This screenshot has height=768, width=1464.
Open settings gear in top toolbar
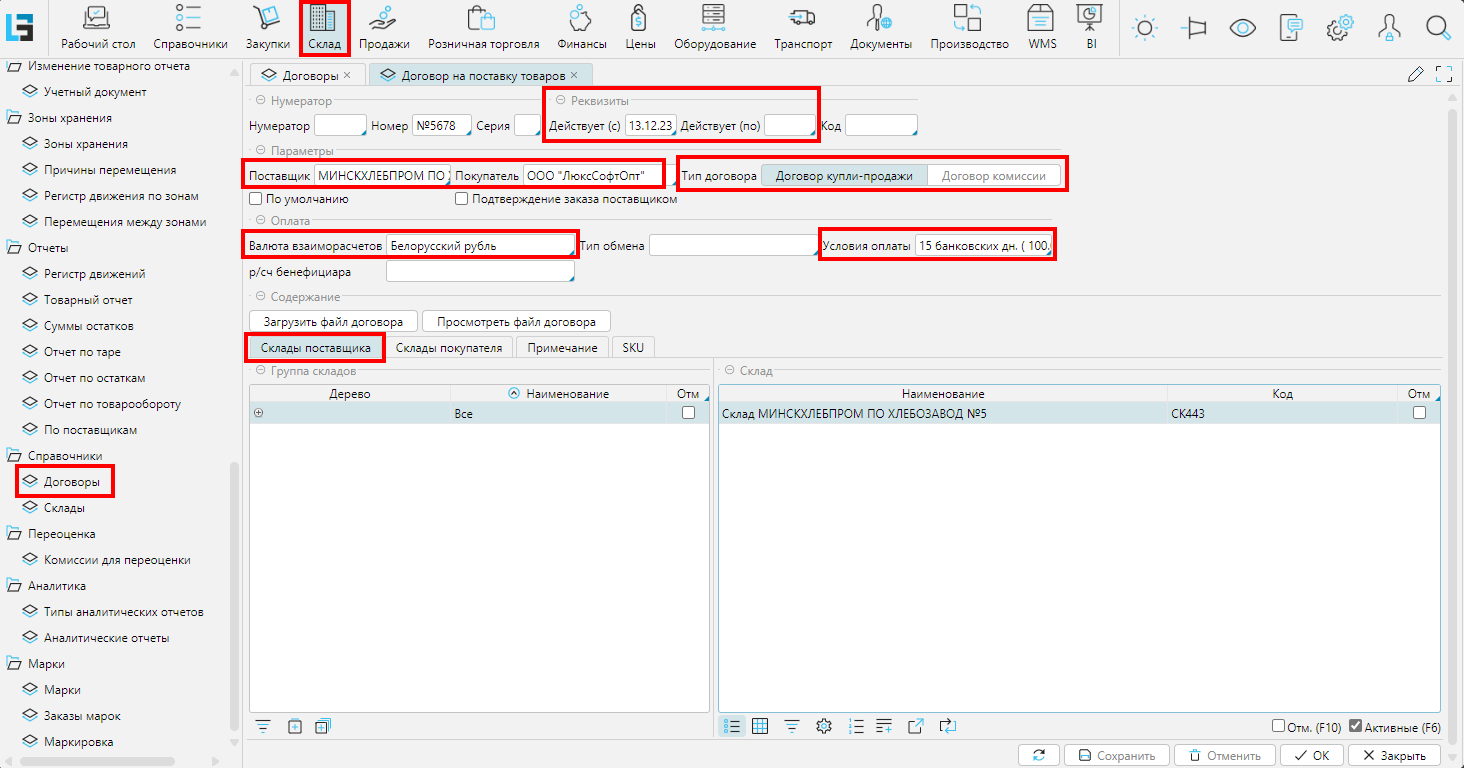(x=1339, y=28)
